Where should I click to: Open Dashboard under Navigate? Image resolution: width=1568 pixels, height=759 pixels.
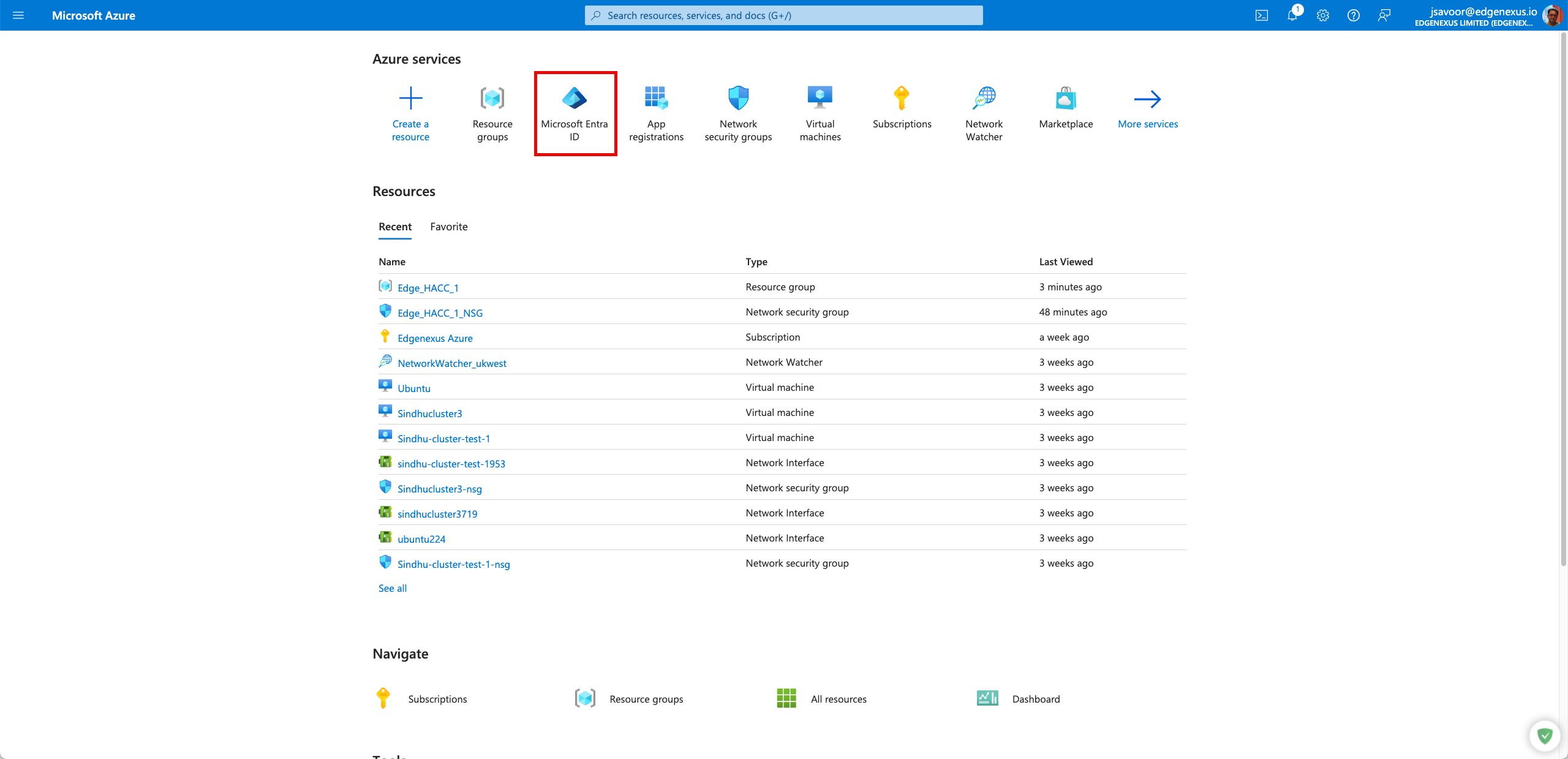(x=1036, y=699)
